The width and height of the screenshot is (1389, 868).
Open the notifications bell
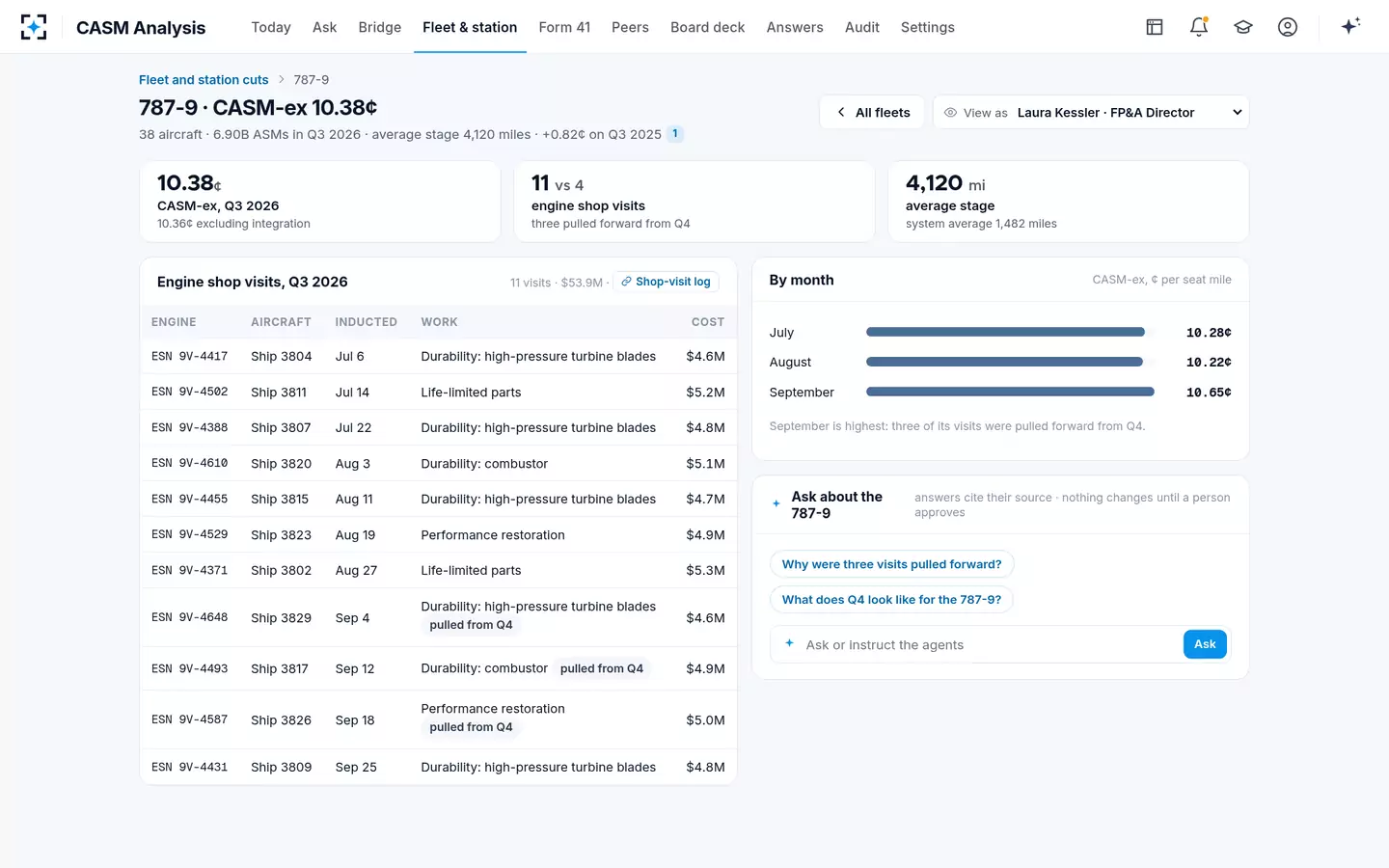pyautogui.click(x=1199, y=27)
